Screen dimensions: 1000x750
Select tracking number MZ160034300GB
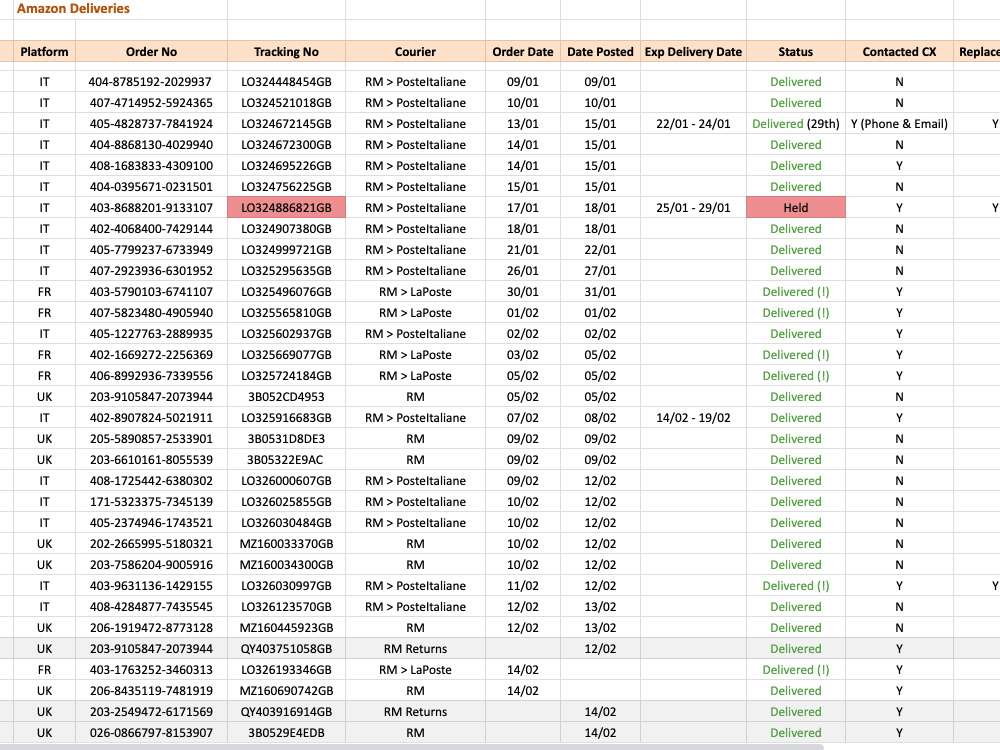[x=286, y=565]
